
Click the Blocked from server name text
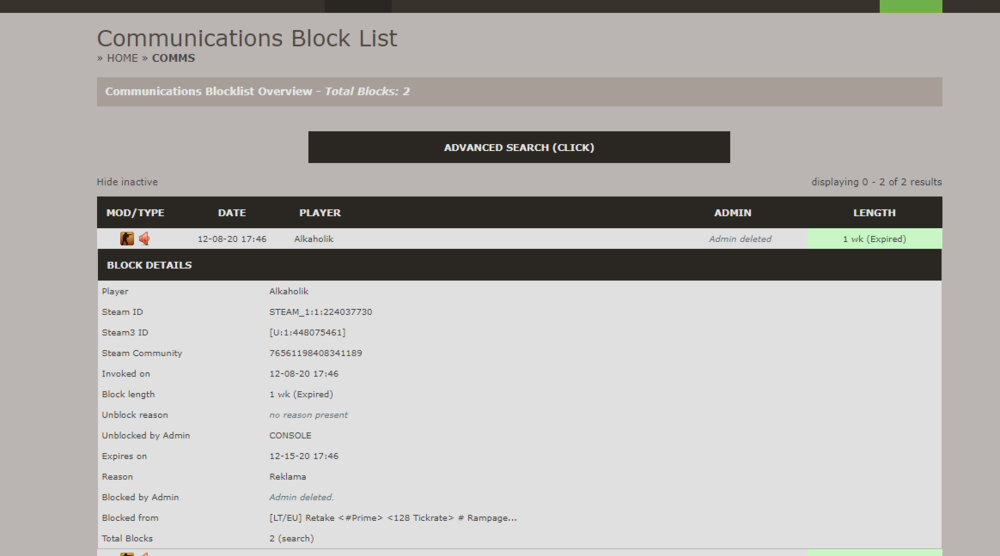pos(392,518)
